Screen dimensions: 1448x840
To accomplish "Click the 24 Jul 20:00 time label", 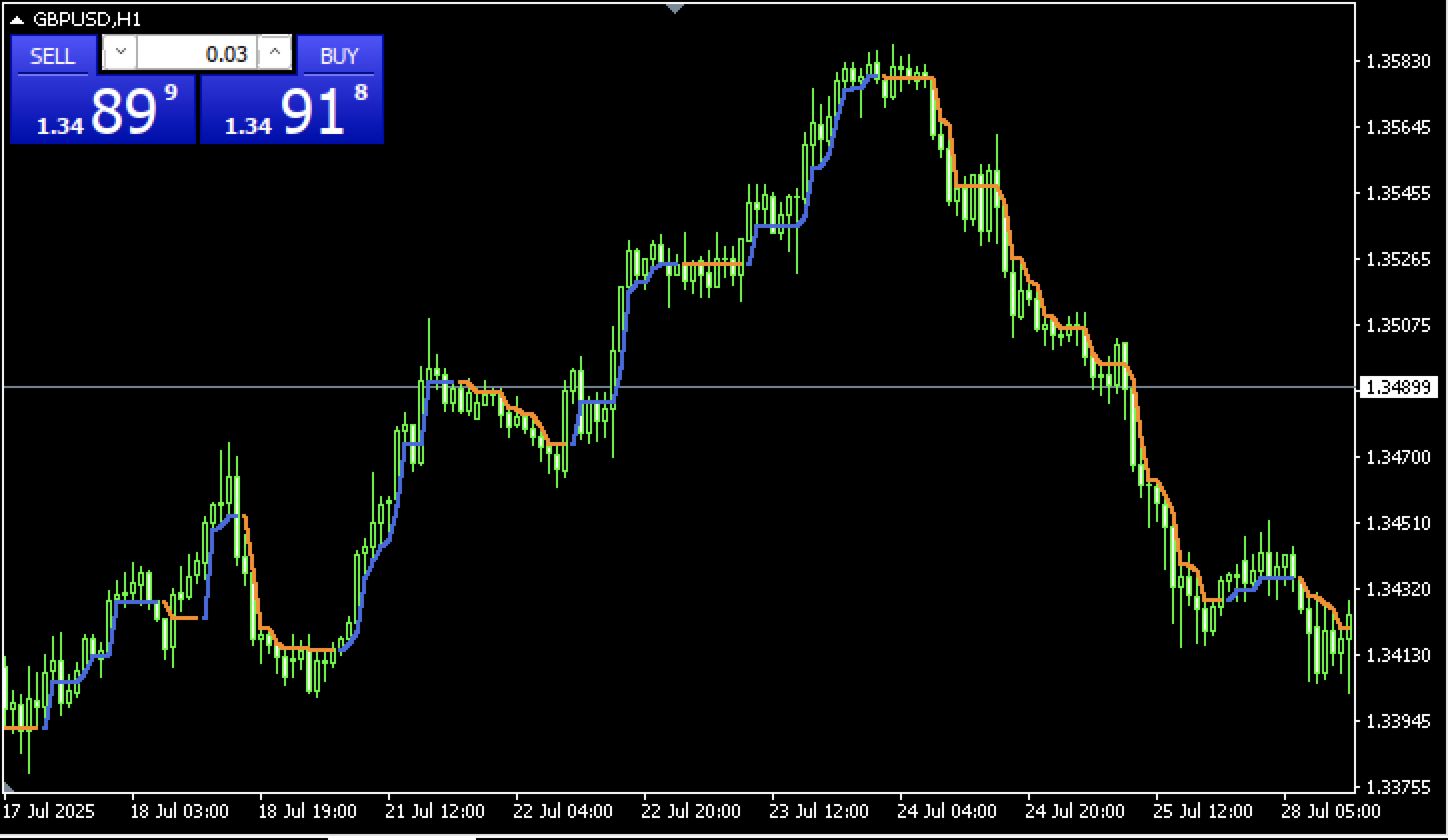I will coord(1075,810).
